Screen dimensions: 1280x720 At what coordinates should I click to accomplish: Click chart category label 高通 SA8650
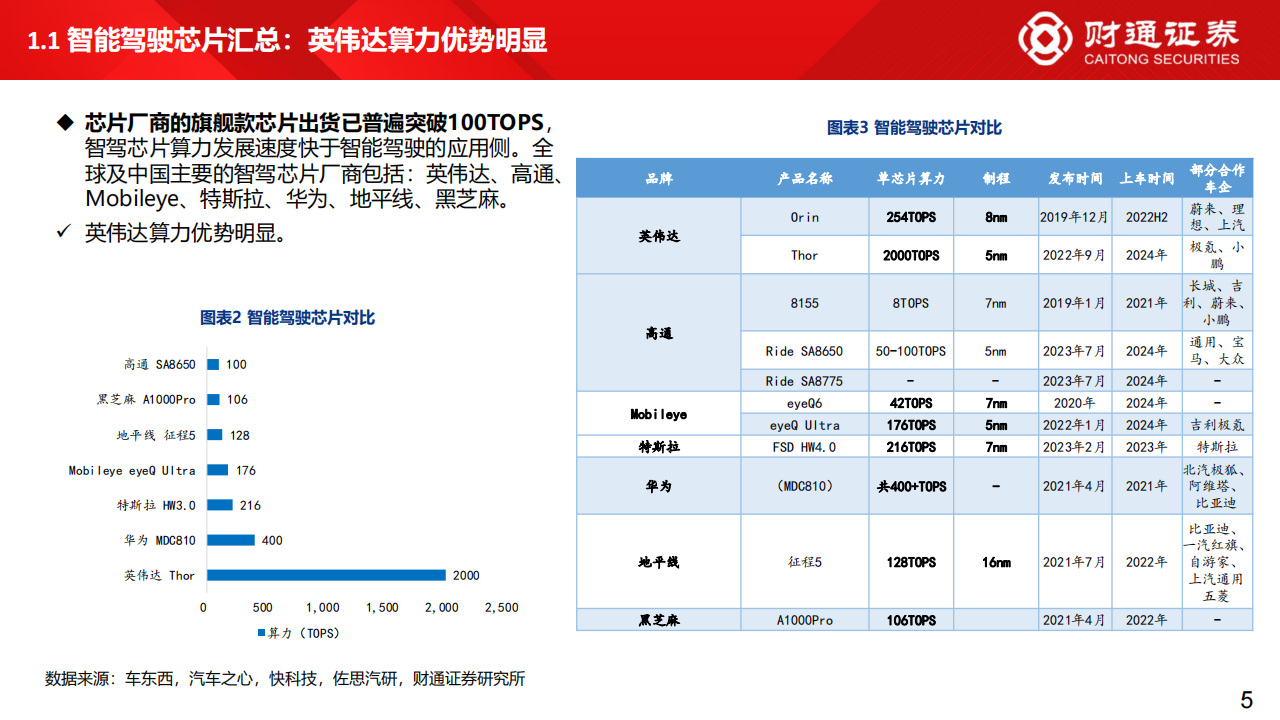159,364
